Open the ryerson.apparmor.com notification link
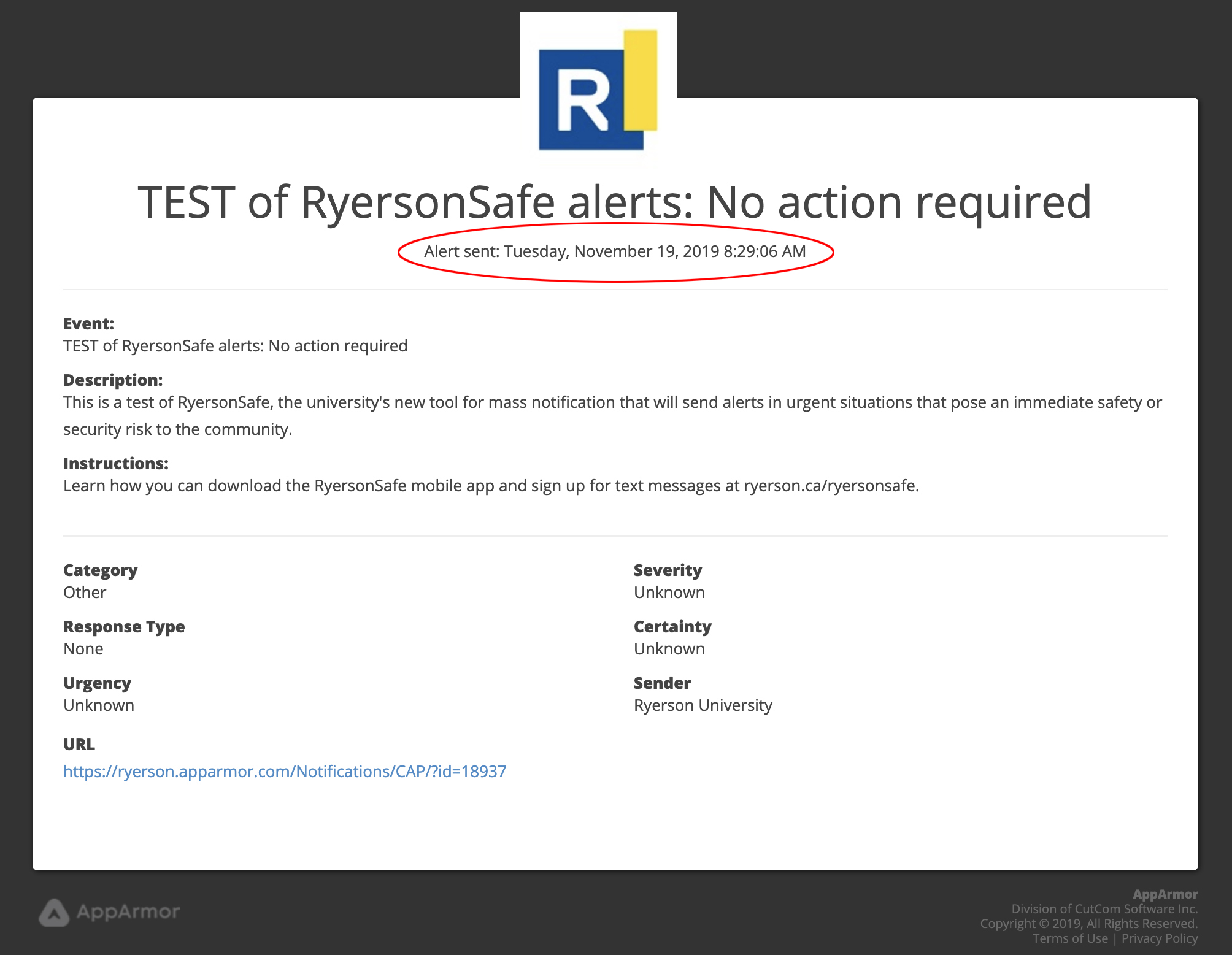 (x=284, y=772)
